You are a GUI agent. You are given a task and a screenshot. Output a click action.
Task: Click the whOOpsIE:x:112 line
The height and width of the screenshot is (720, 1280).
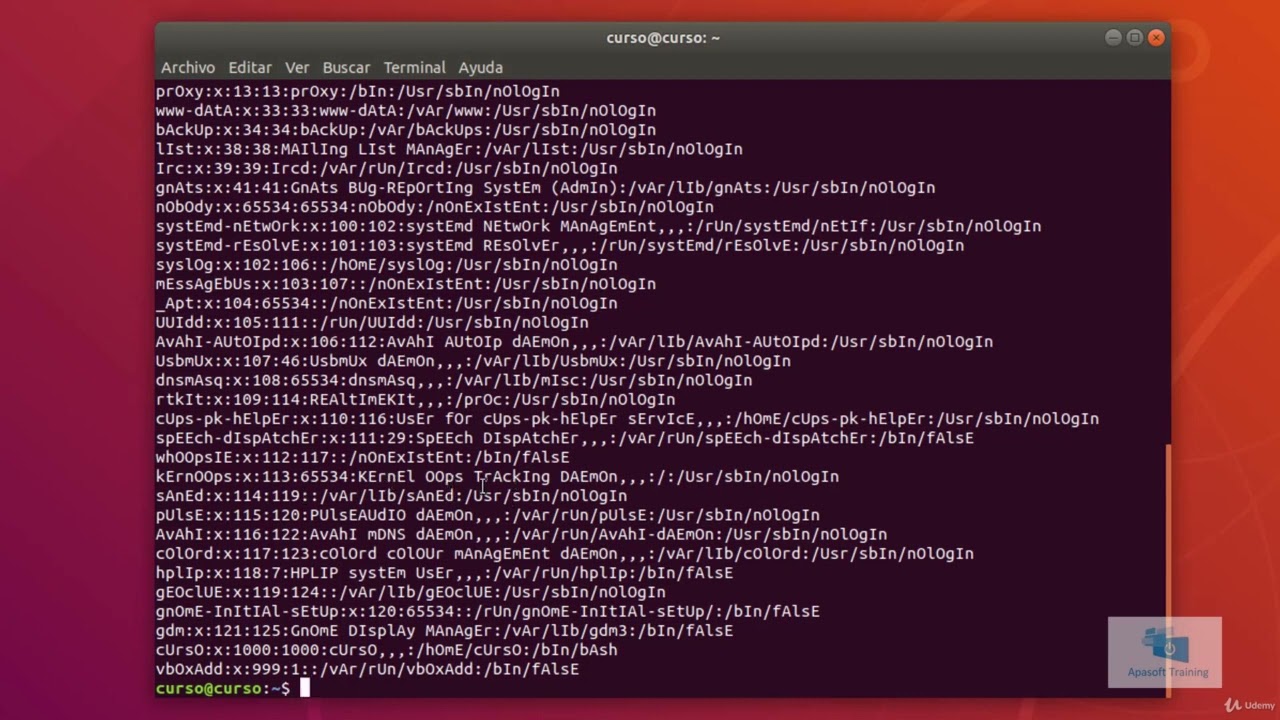(x=363, y=457)
